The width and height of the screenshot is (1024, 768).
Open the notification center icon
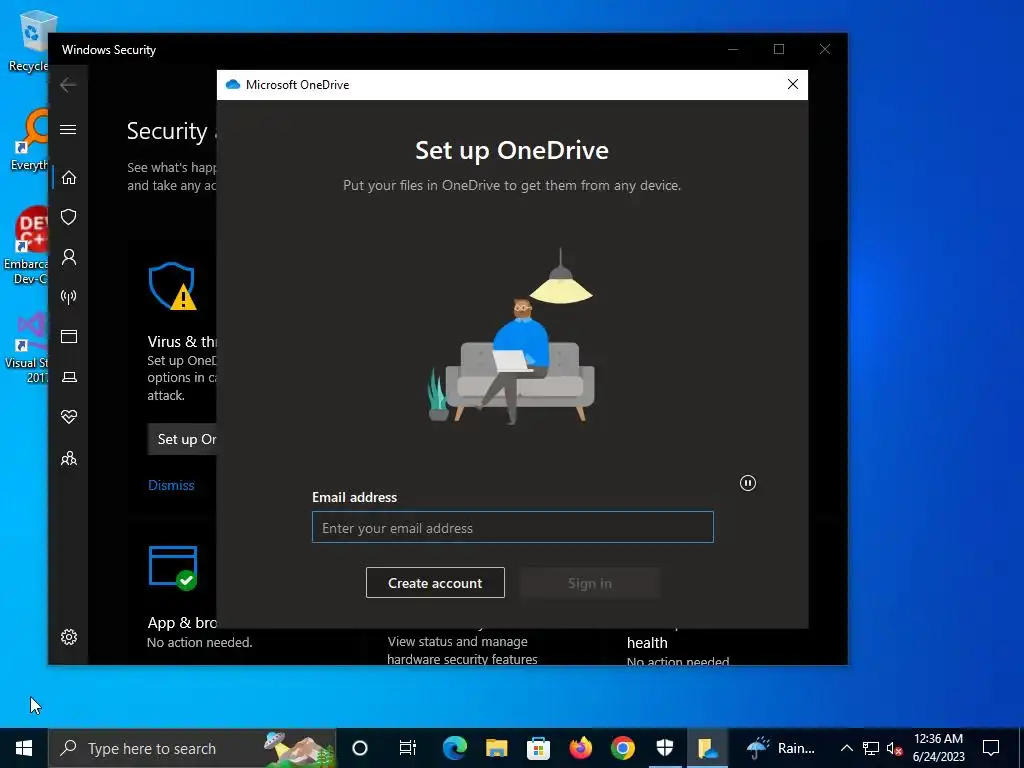[991, 748]
